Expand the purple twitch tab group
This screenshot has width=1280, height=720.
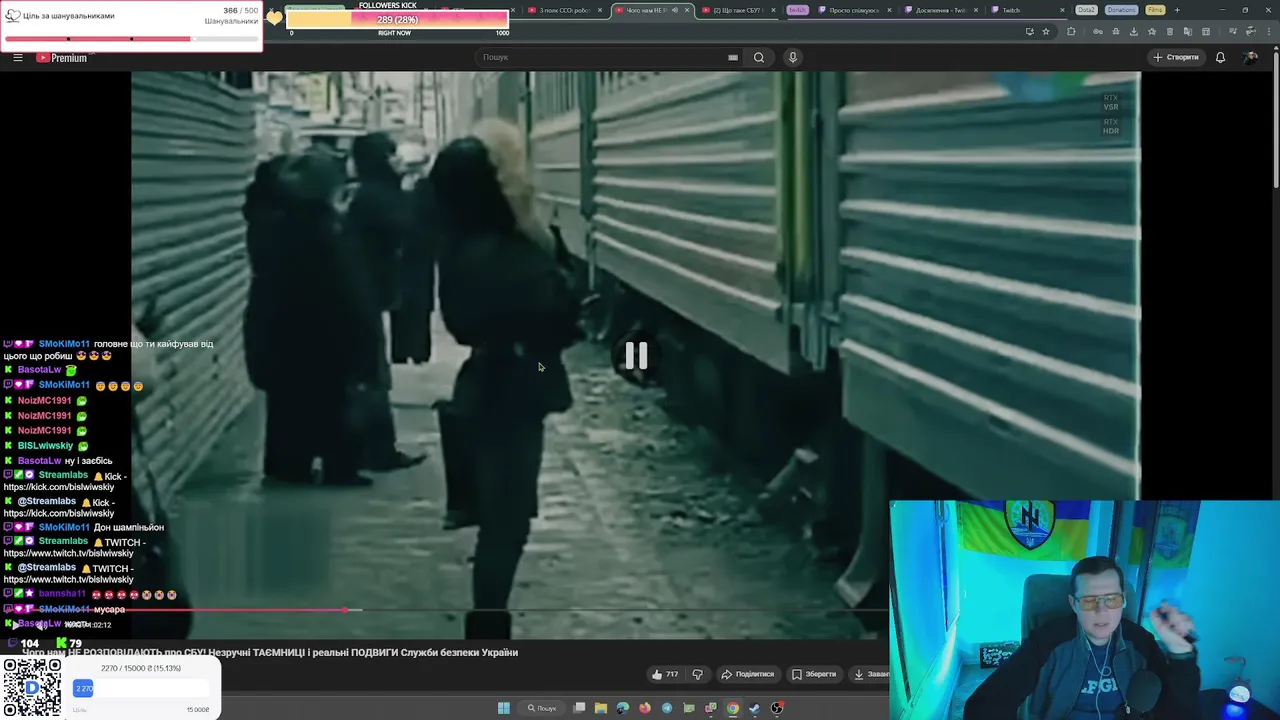(797, 10)
